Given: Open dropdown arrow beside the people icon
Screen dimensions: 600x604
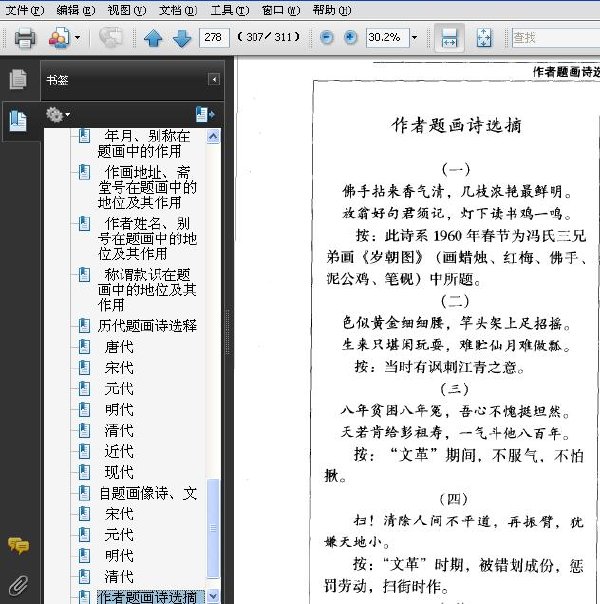Looking at the screenshot, I should tap(77, 38).
